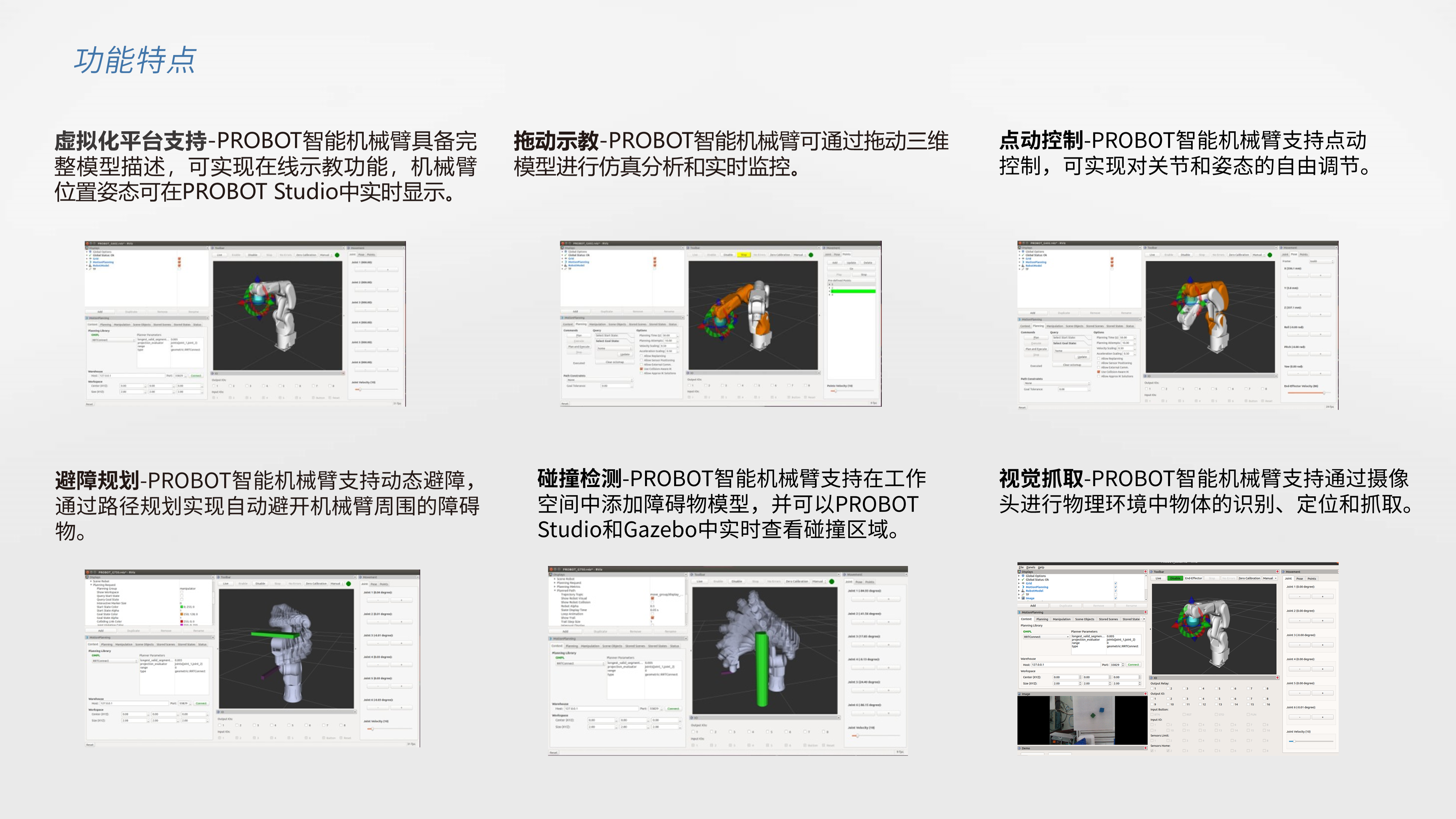Click Plan and Execute in 点动控制 screenshot
1456x819 pixels.
click(1036, 349)
